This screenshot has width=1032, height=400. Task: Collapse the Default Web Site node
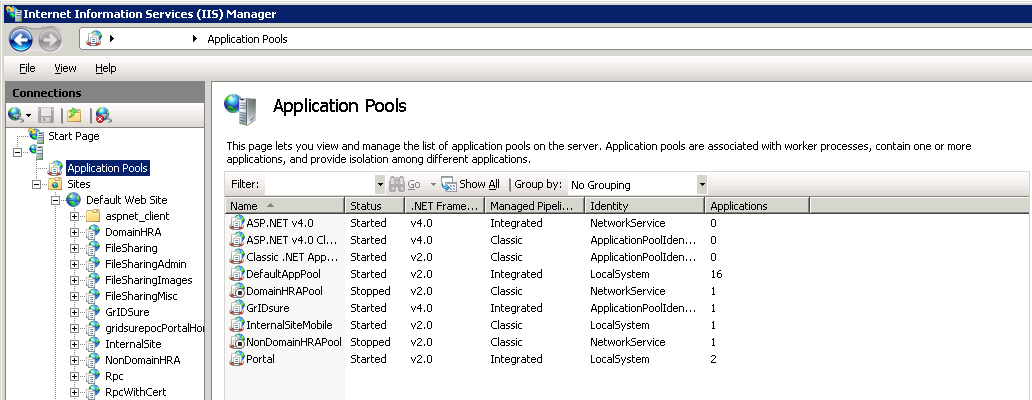[x=55, y=200]
